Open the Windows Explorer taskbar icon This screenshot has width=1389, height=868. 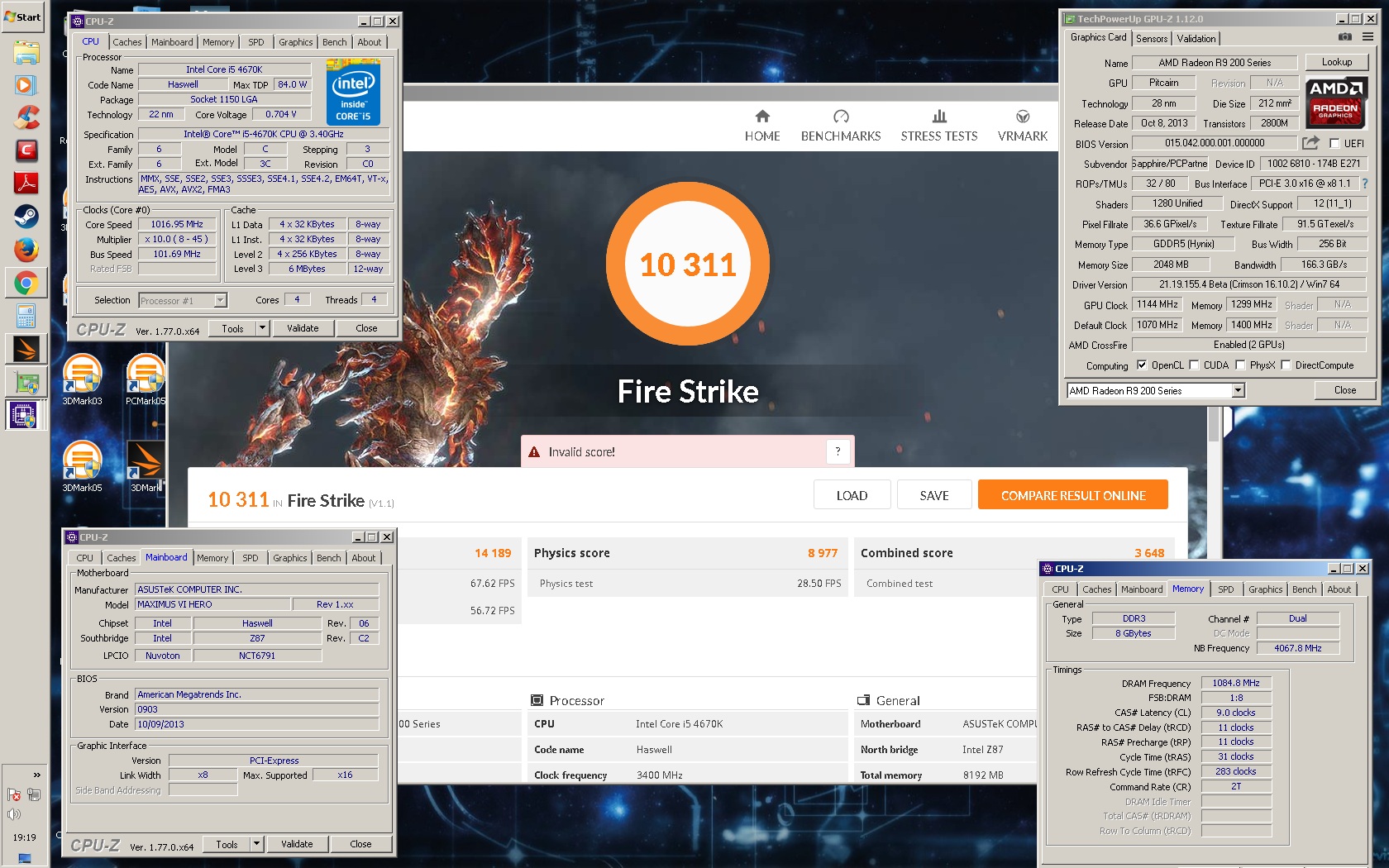pos(26,52)
